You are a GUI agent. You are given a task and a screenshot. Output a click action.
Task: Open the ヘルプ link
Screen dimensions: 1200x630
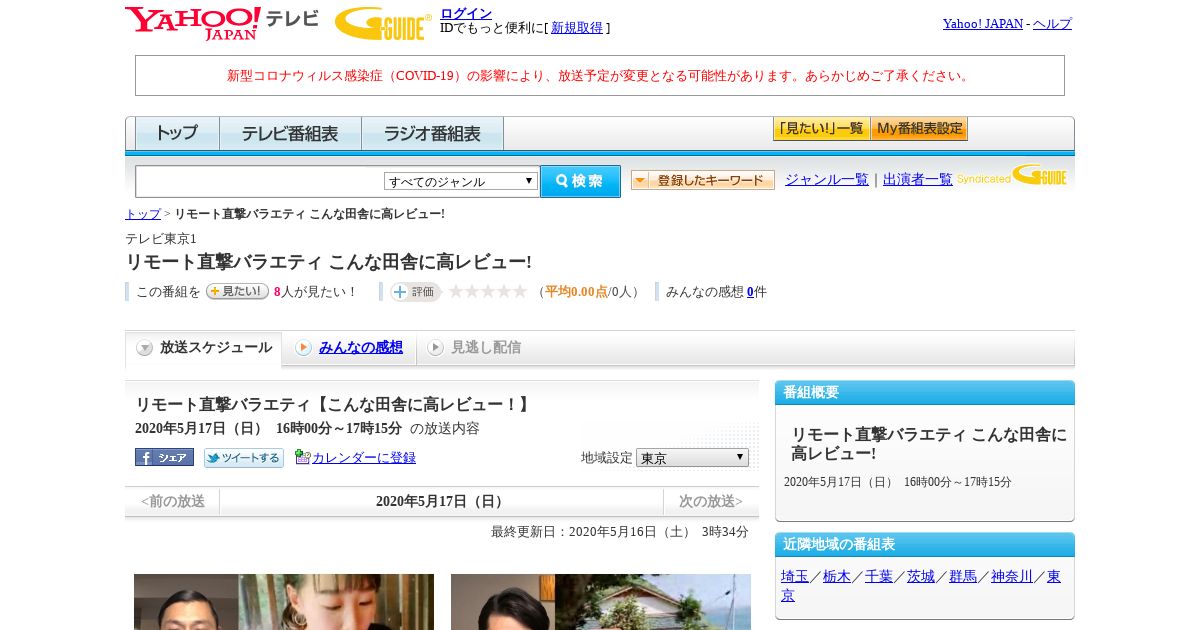point(1052,23)
